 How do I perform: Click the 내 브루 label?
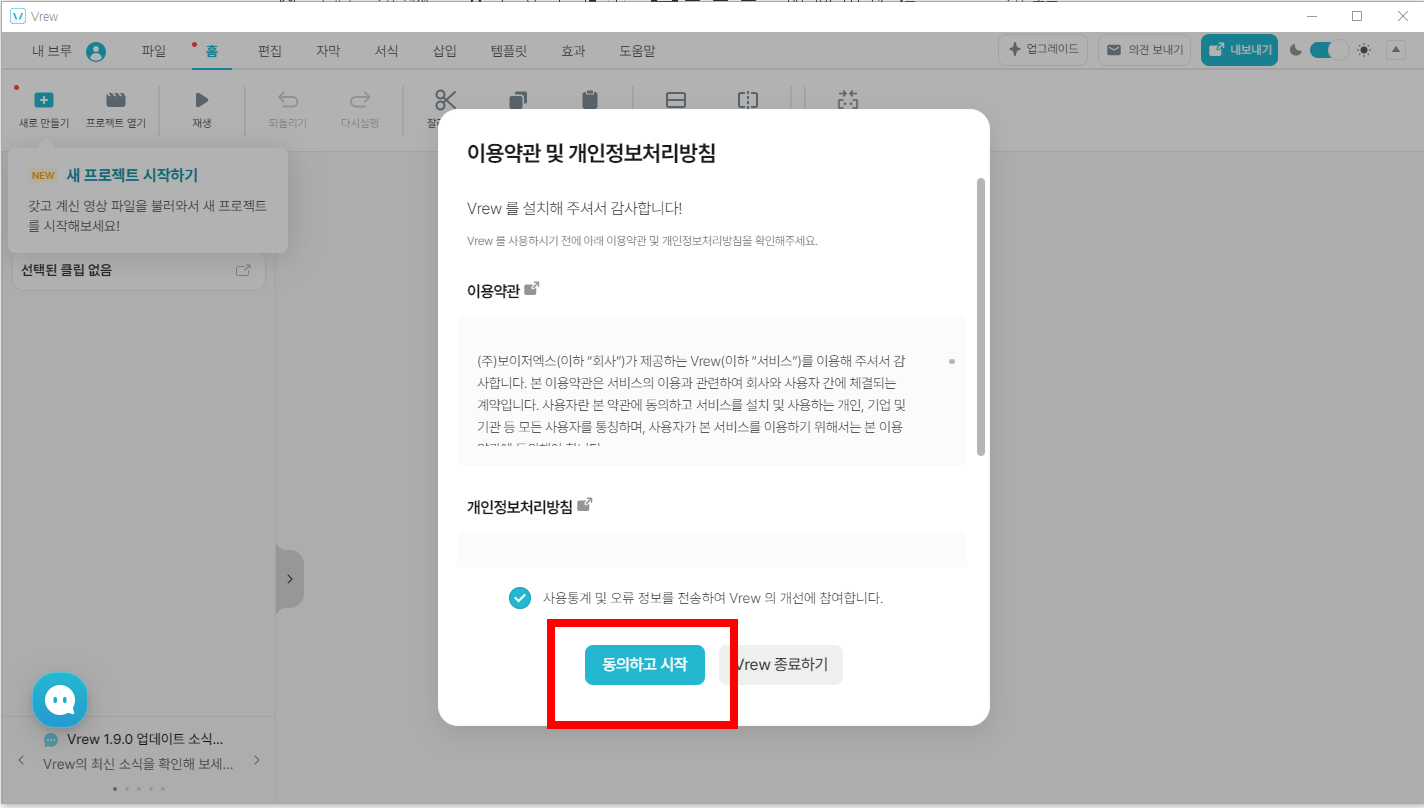(54, 52)
